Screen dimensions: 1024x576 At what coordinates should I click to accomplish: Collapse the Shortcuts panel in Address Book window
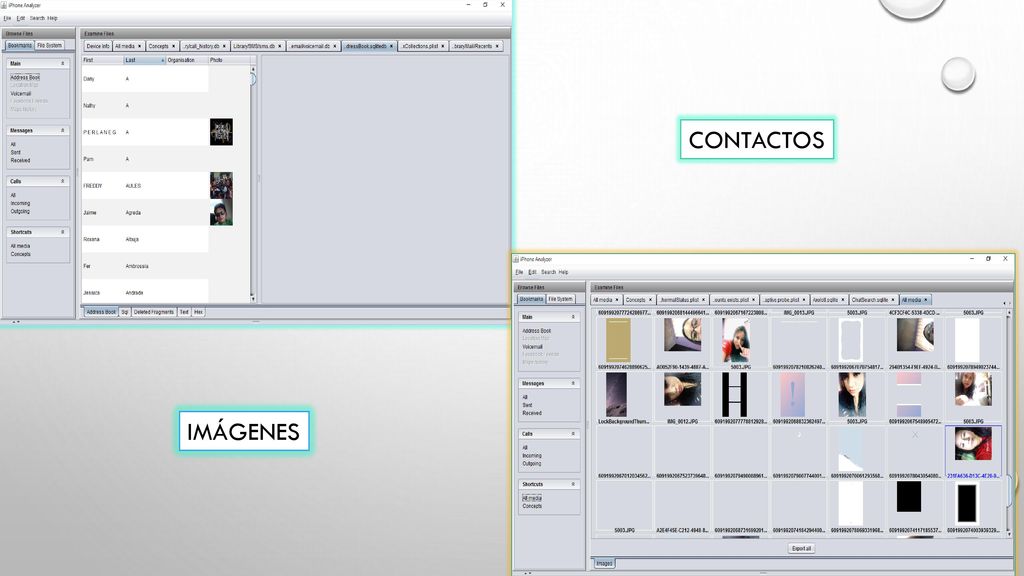coord(63,232)
